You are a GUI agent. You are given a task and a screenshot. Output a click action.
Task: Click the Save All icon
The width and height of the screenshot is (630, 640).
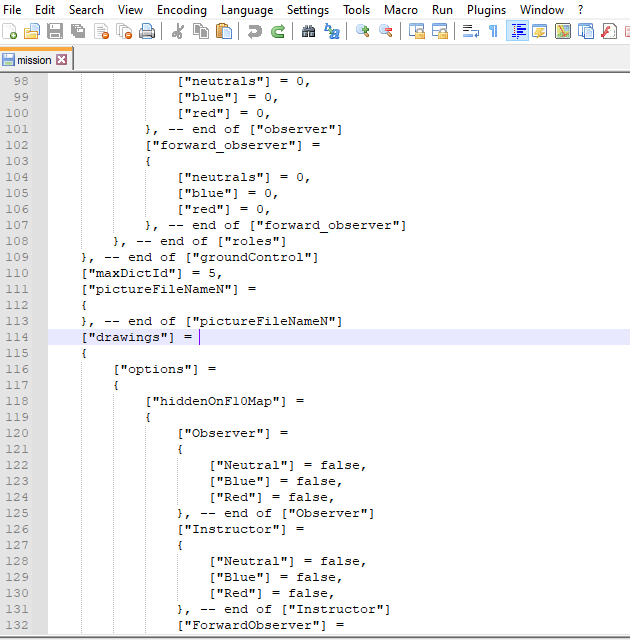click(78, 31)
